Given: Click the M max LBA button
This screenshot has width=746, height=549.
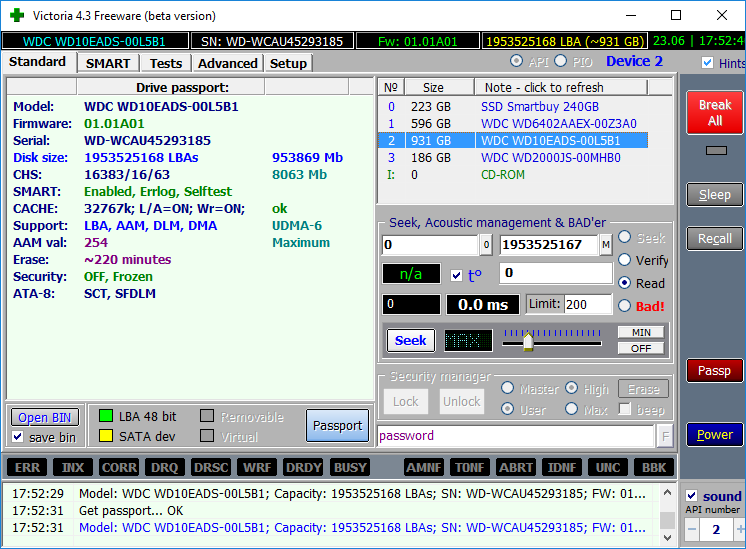Looking at the screenshot, I should click(606, 245).
